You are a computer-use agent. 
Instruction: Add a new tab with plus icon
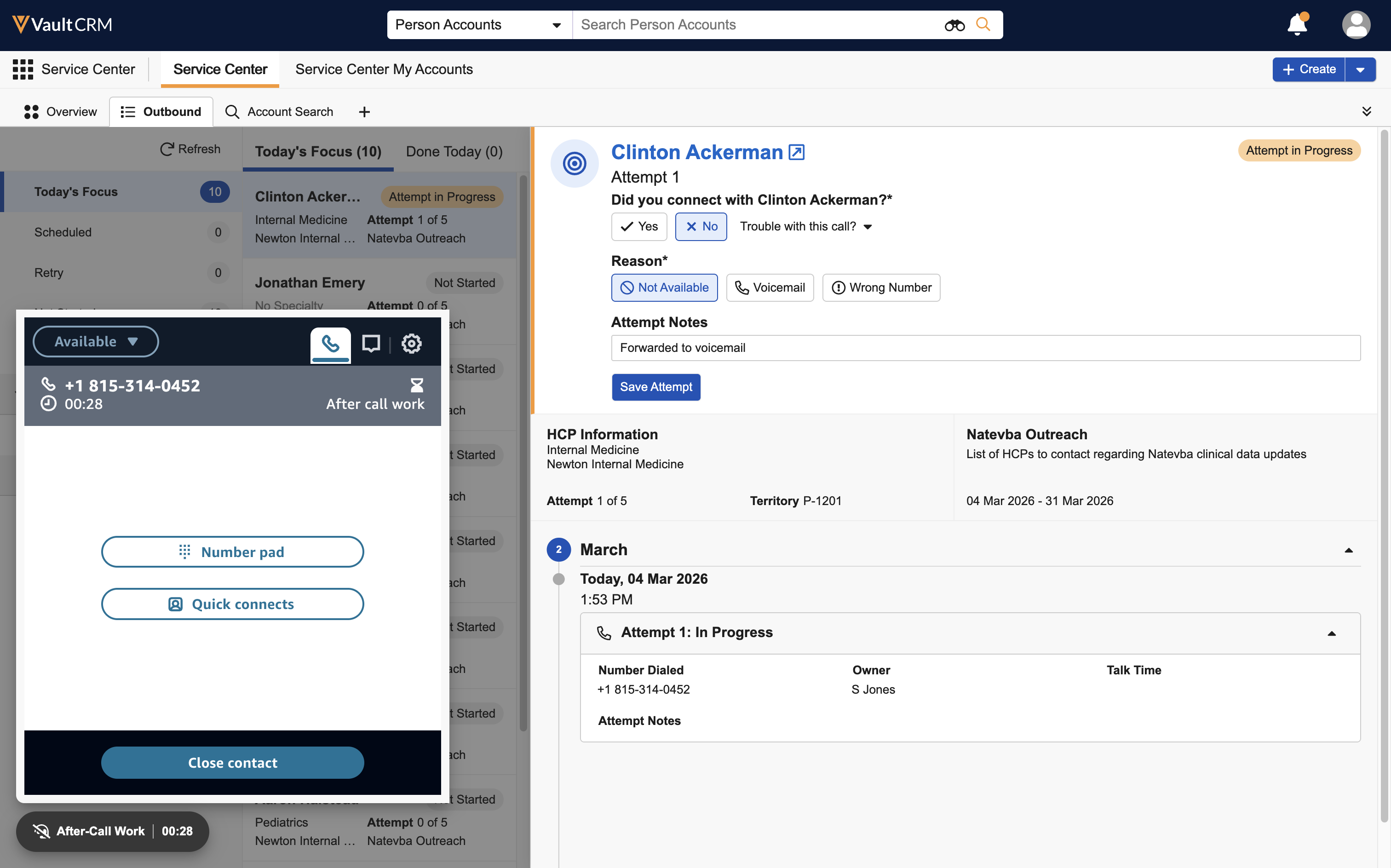(364, 112)
